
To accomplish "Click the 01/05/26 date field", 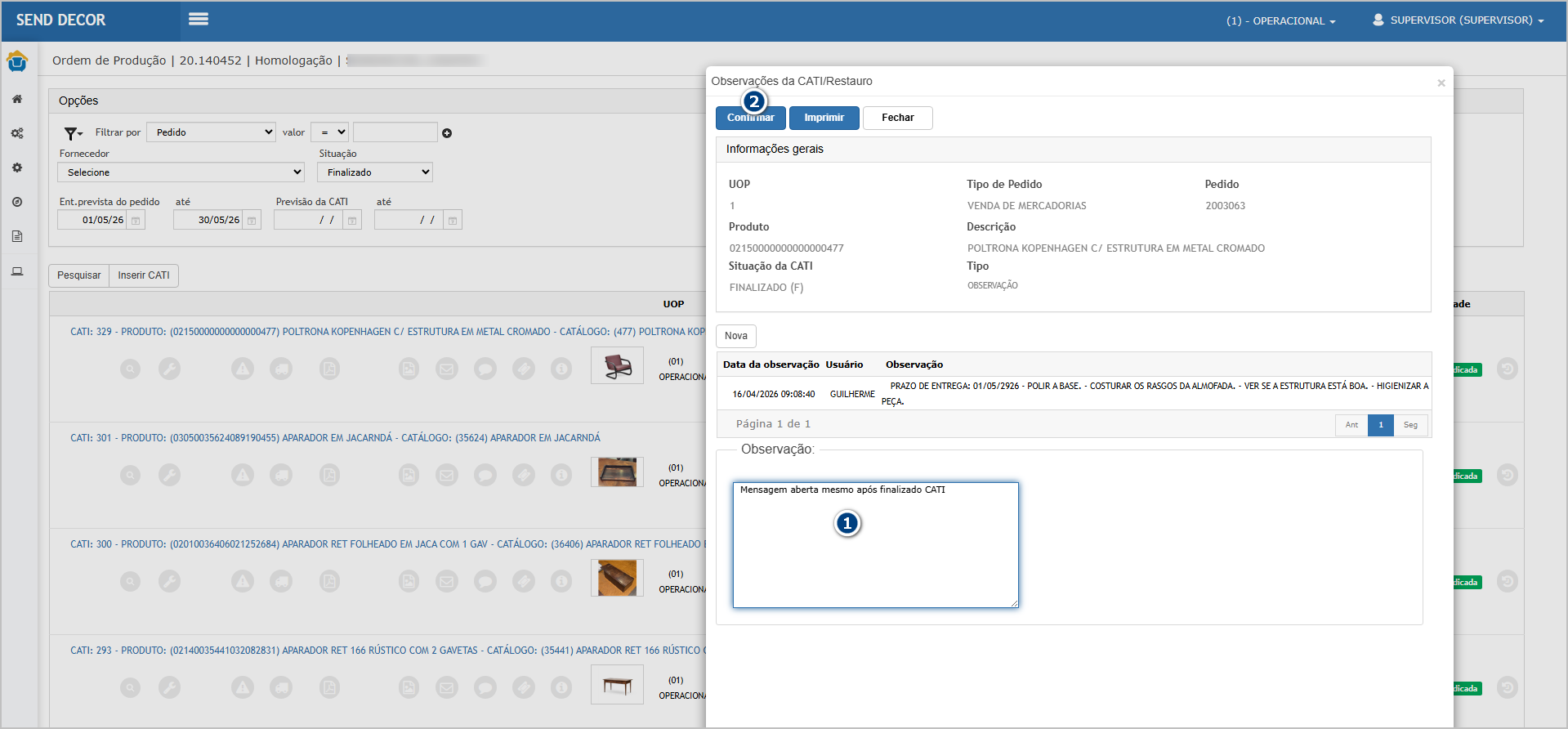I will point(92,221).
